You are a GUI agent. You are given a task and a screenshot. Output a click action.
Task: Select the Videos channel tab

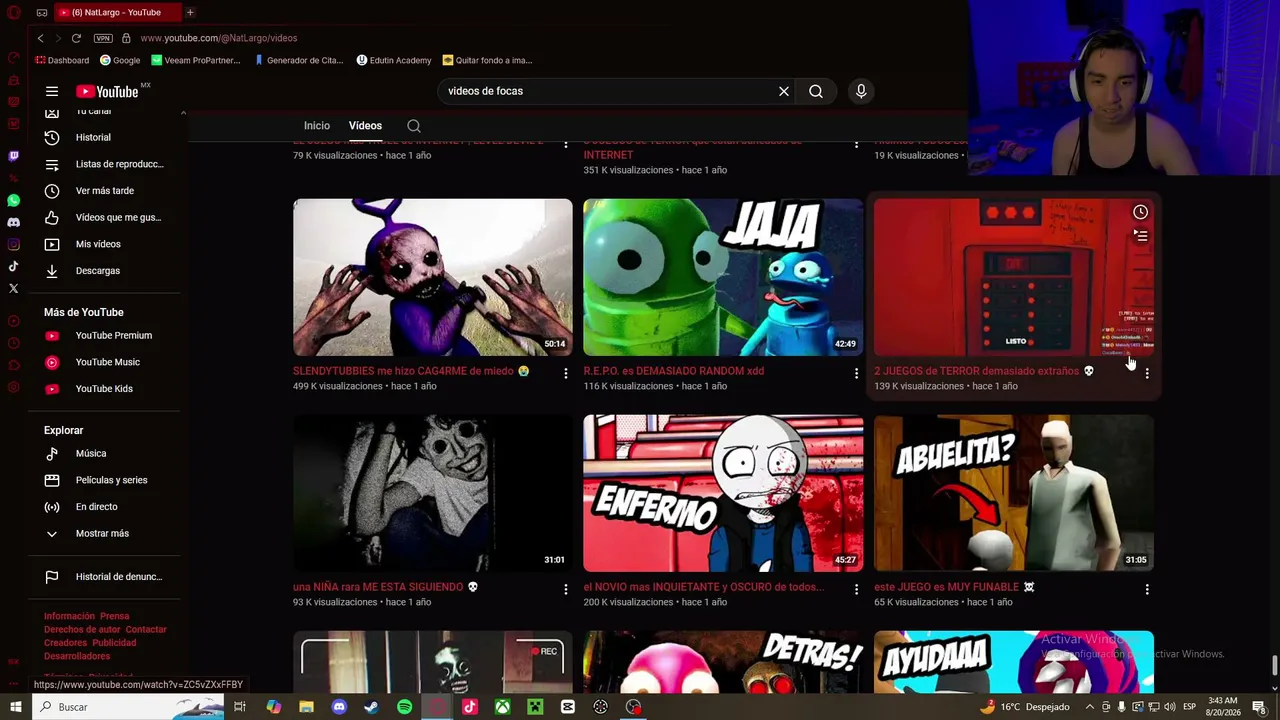(x=365, y=126)
